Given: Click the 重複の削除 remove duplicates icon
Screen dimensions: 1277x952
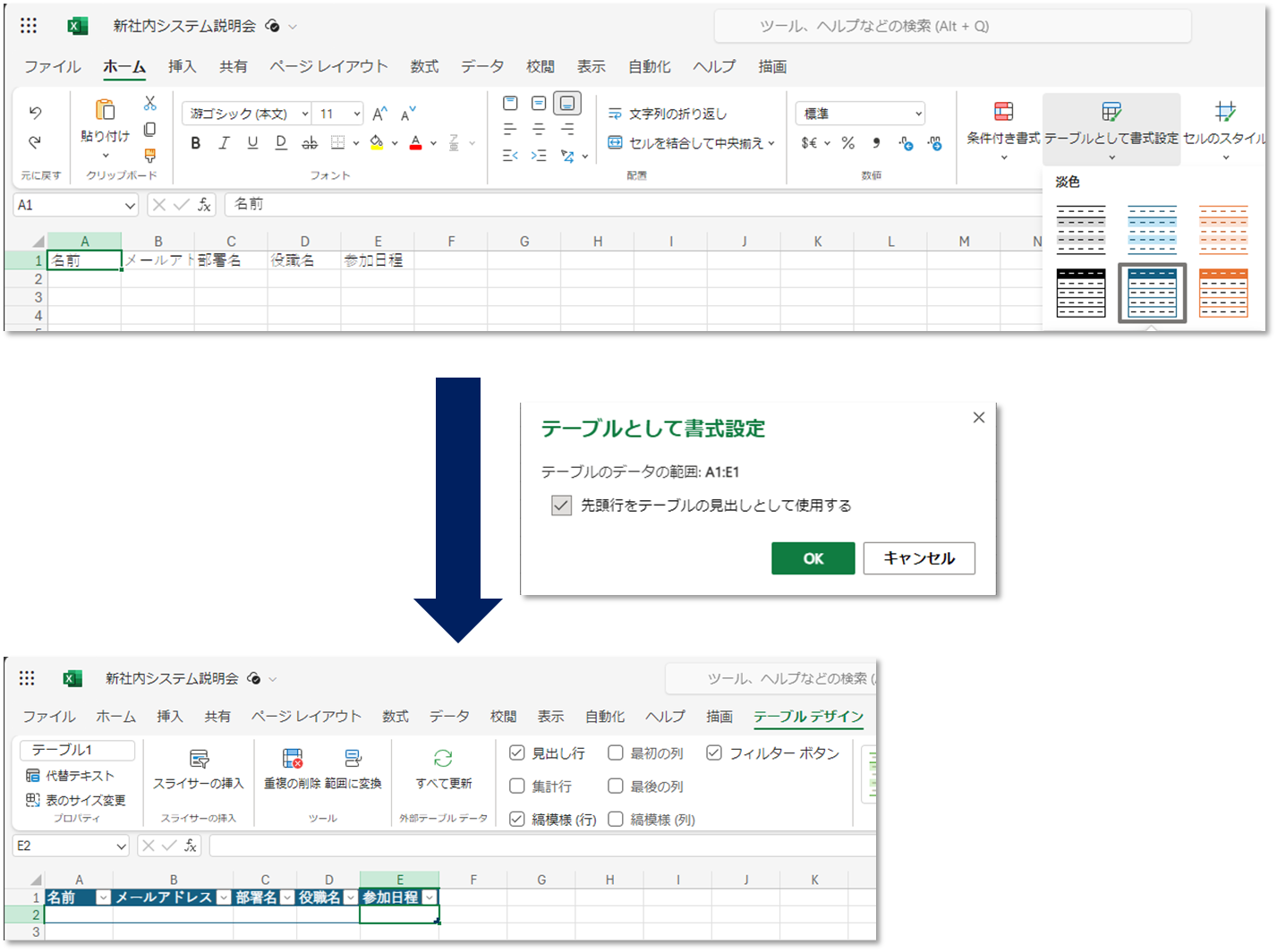Looking at the screenshot, I should click(x=293, y=759).
